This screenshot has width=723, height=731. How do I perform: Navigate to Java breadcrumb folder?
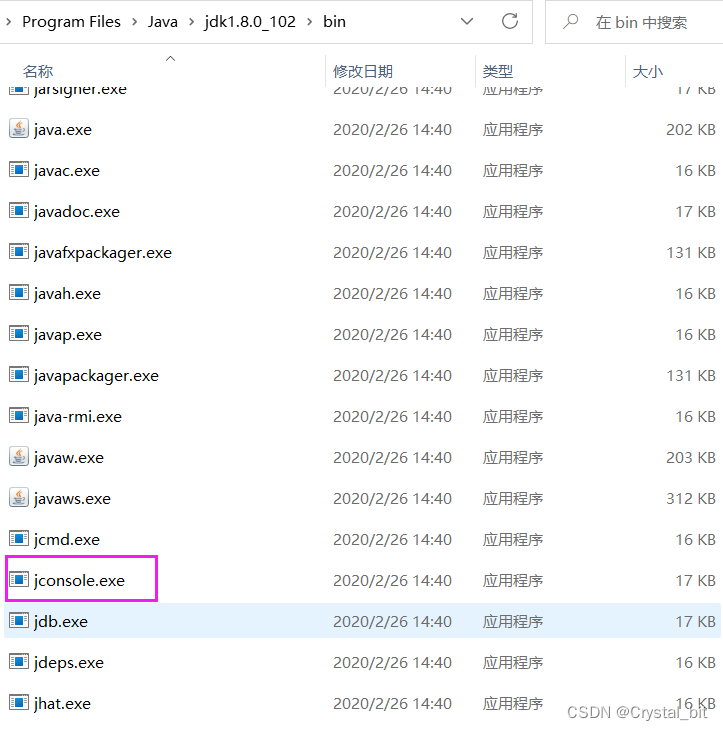pos(163,22)
